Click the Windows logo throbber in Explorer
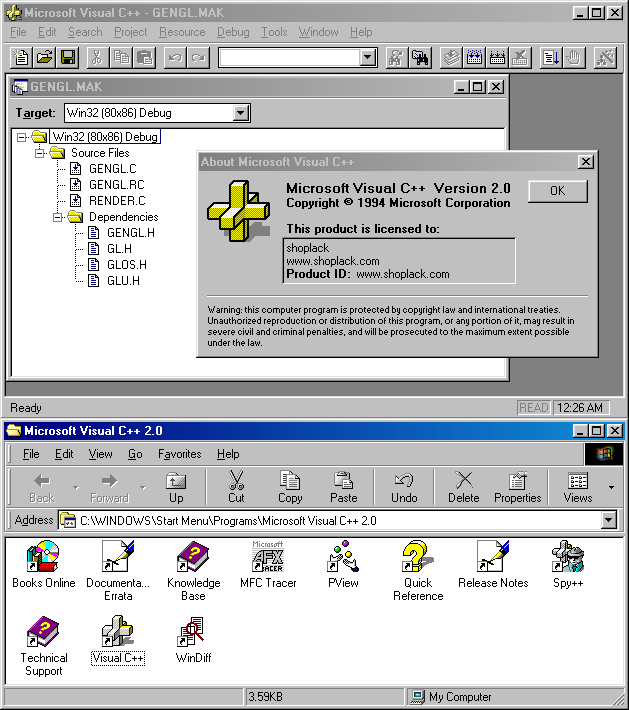The width and height of the screenshot is (629, 710). point(604,454)
